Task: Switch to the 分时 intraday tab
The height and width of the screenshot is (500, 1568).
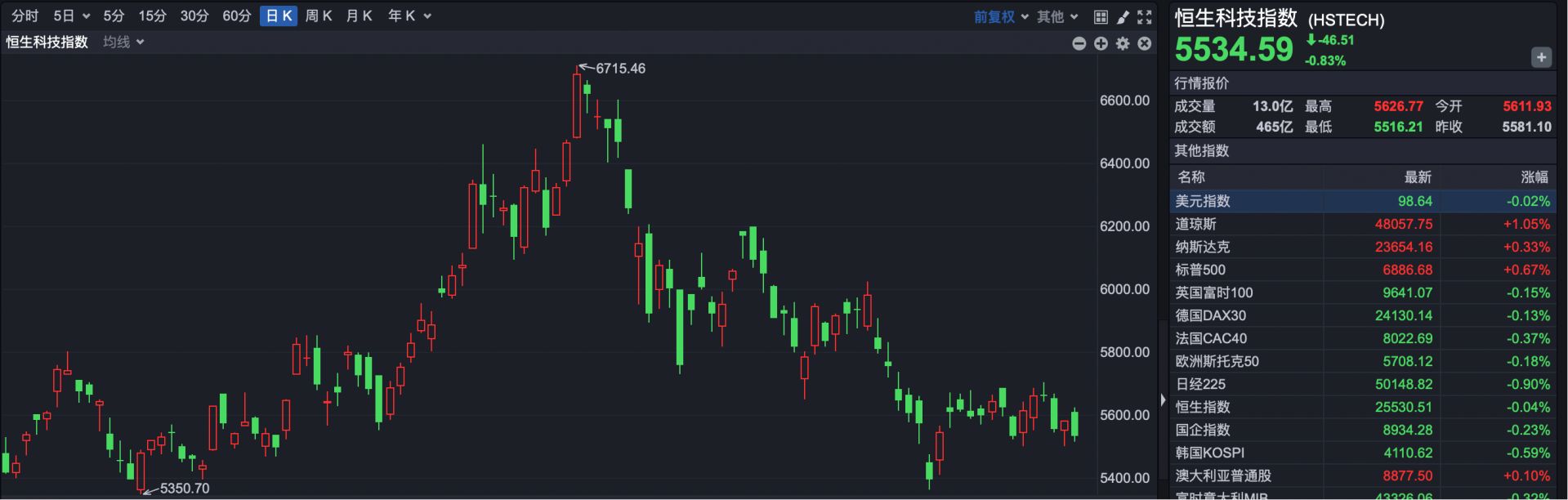Action: click(25, 16)
